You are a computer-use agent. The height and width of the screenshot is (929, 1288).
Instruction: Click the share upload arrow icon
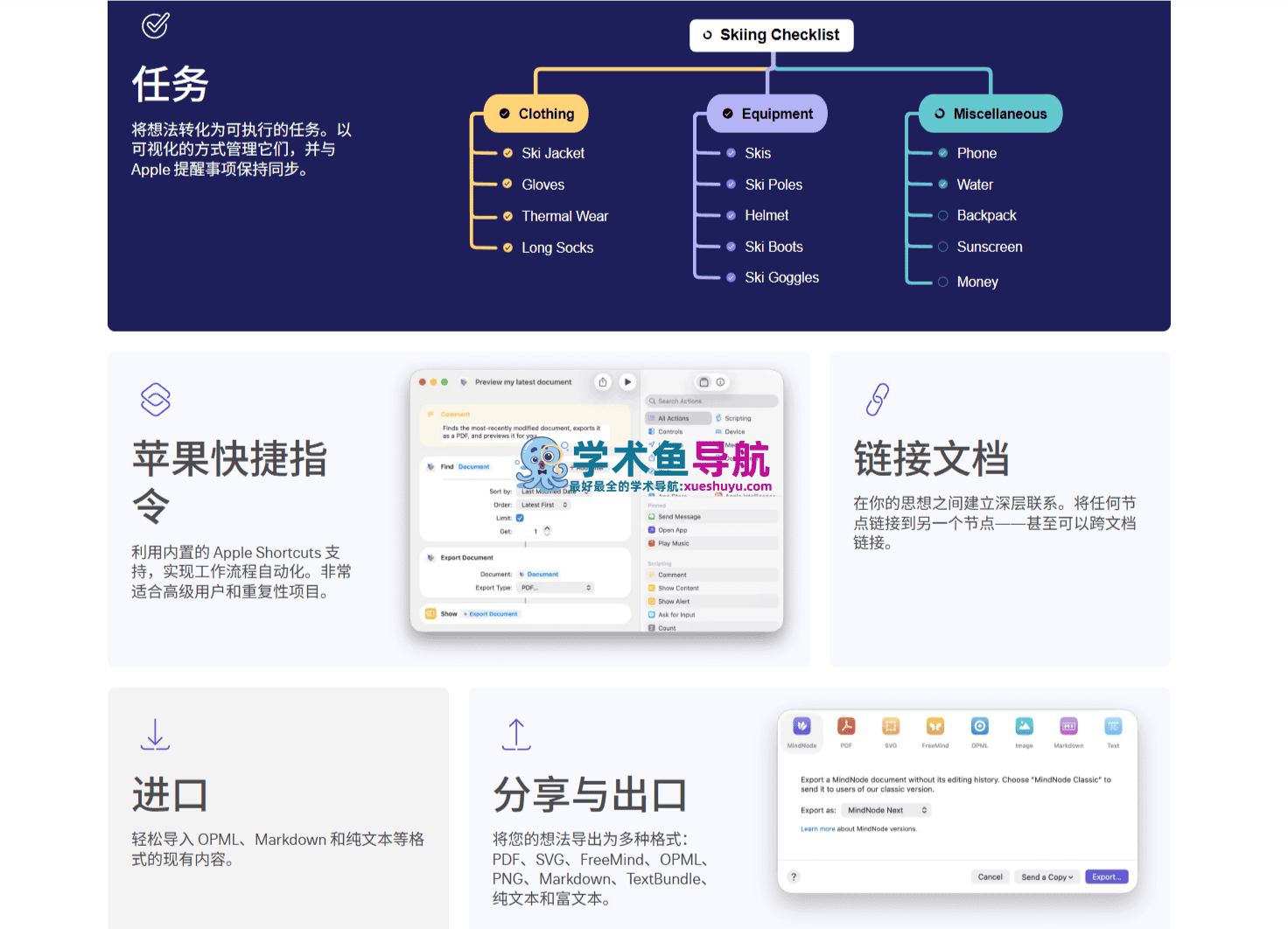click(x=516, y=735)
